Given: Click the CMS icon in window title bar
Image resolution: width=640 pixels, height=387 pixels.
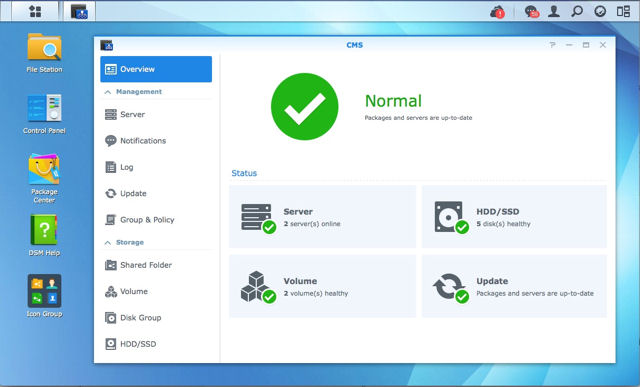Looking at the screenshot, I should (107, 45).
